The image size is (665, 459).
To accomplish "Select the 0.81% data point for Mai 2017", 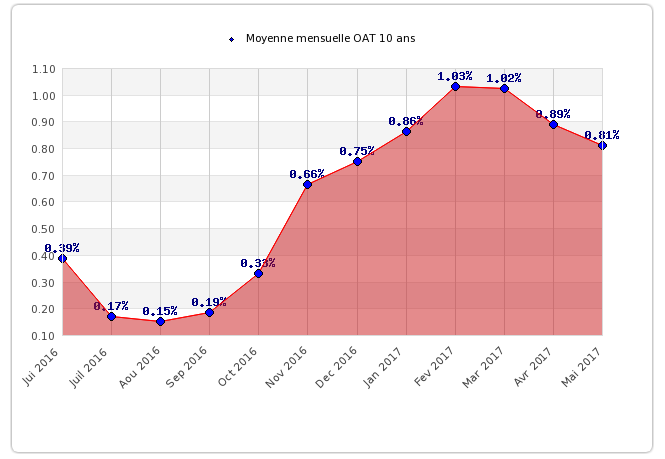I will 602,145.
